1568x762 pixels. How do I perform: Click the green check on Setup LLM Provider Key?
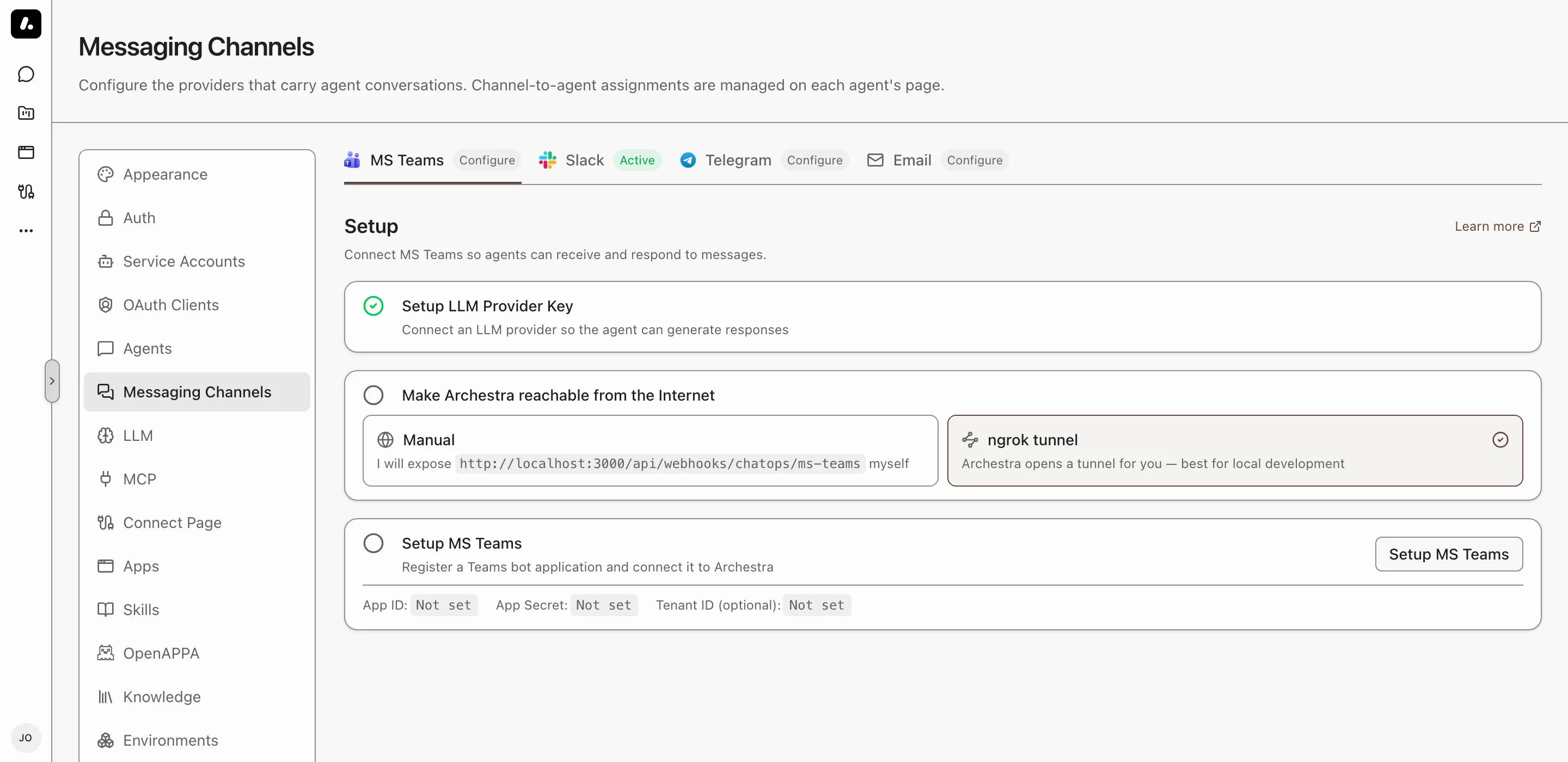[x=373, y=306]
